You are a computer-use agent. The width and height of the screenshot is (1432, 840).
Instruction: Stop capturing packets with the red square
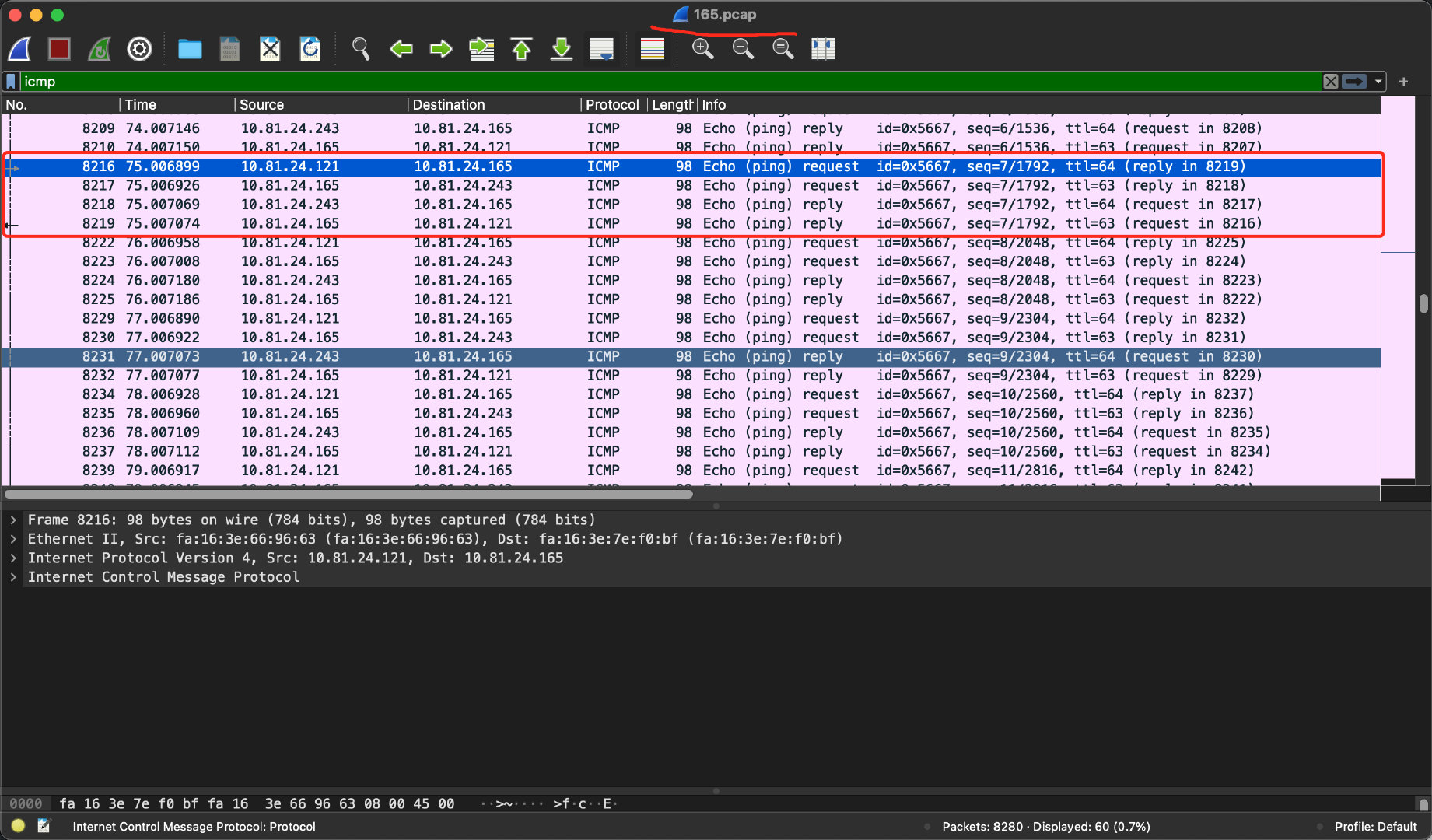(60, 49)
